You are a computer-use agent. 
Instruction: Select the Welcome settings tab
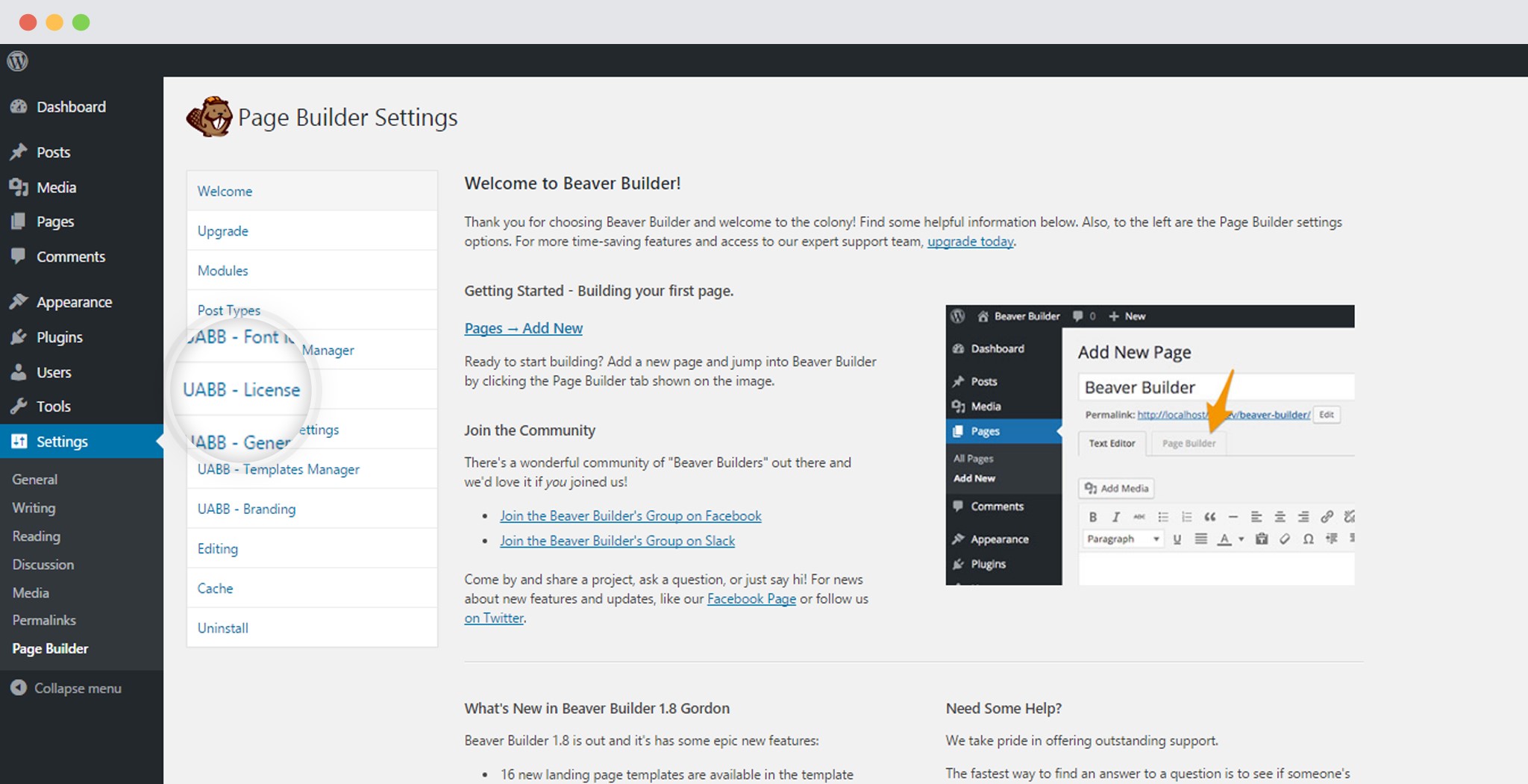312,191
